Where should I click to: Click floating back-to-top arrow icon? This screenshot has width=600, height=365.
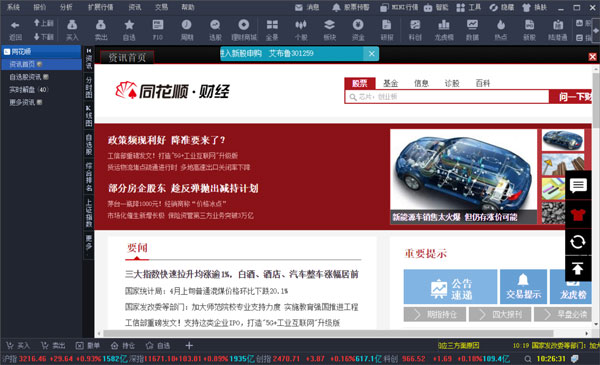coord(578,269)
